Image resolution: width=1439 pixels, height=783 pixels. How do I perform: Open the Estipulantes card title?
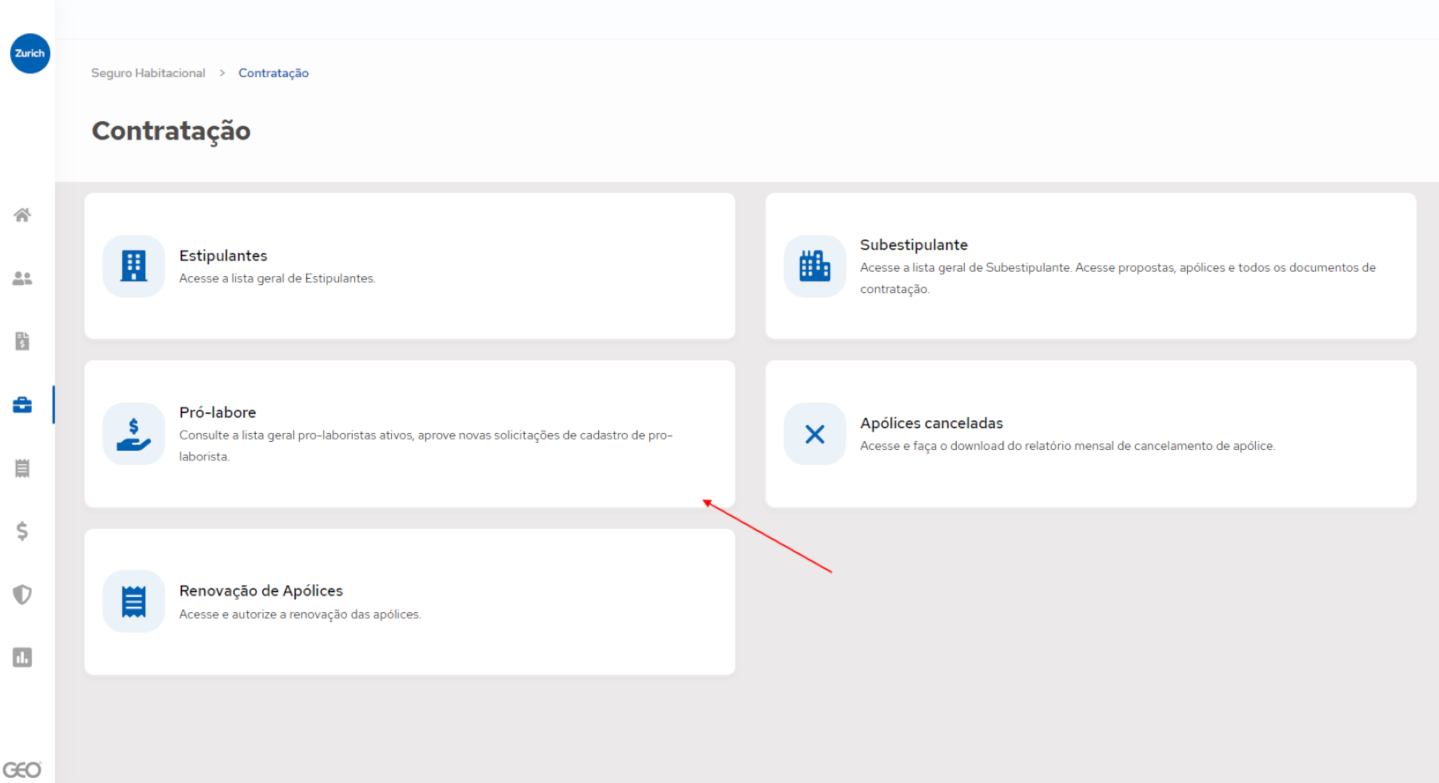pyautogui.click(x=223, y=256)
